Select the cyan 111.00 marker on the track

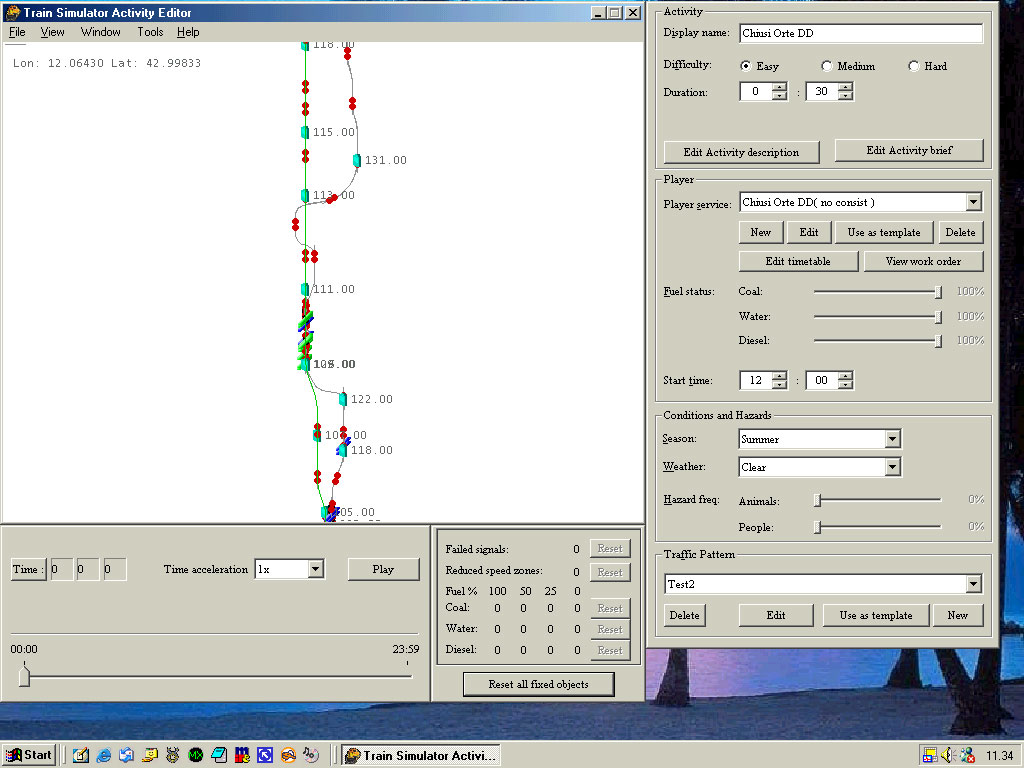pyautogui.click(x=304, y=289)
